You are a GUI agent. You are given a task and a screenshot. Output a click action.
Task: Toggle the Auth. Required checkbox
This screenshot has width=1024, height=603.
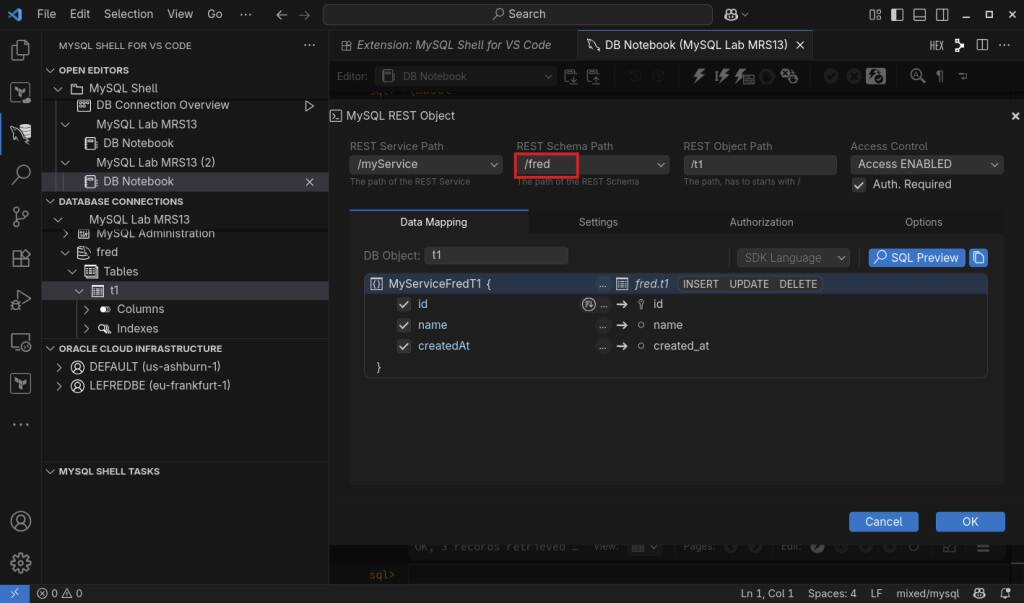coord(859,185)
